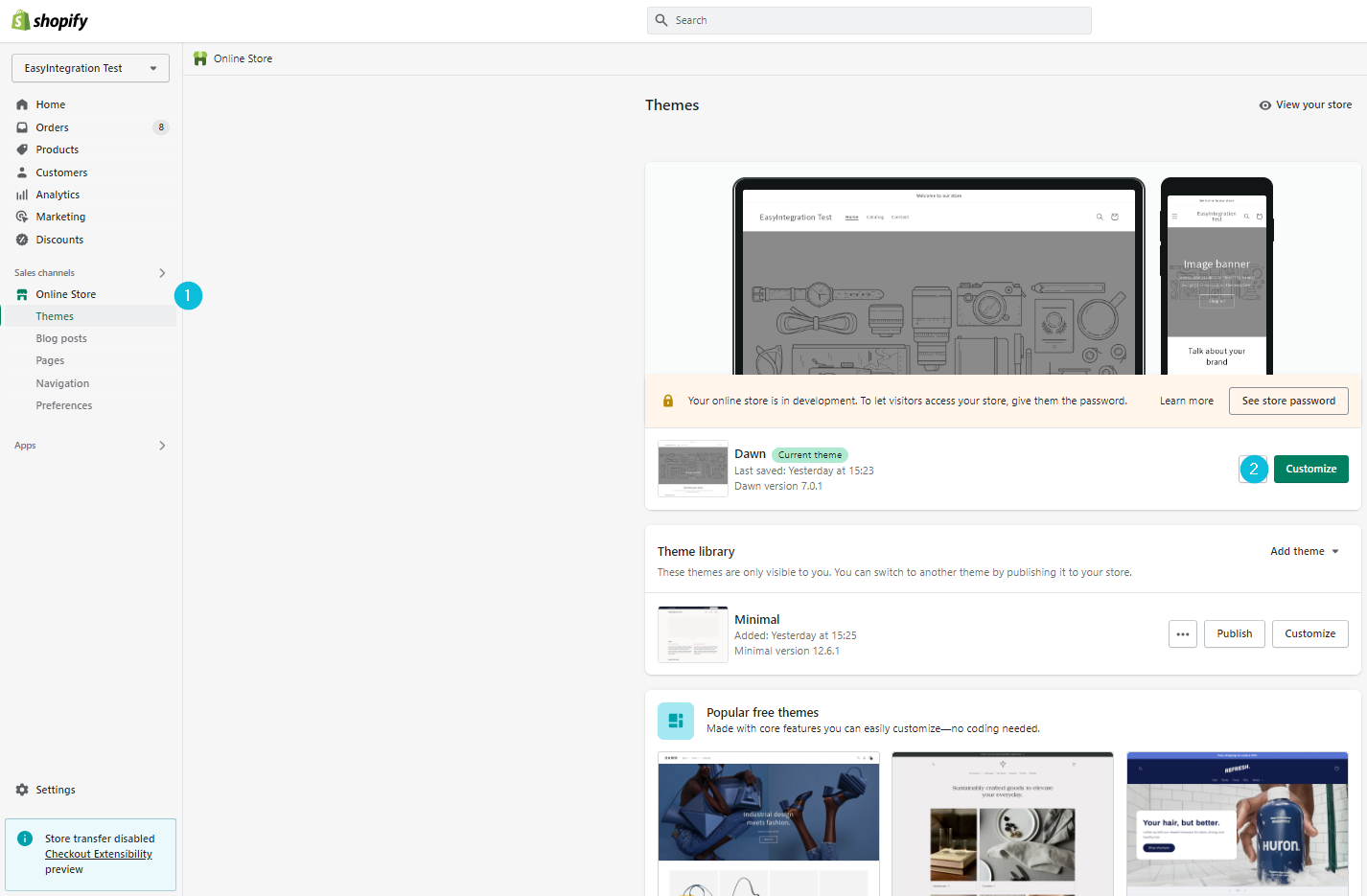This screenshot has height=896, width=1367.
Task: Open the Checkout Extensibility link
Action: tap(99, 854)
